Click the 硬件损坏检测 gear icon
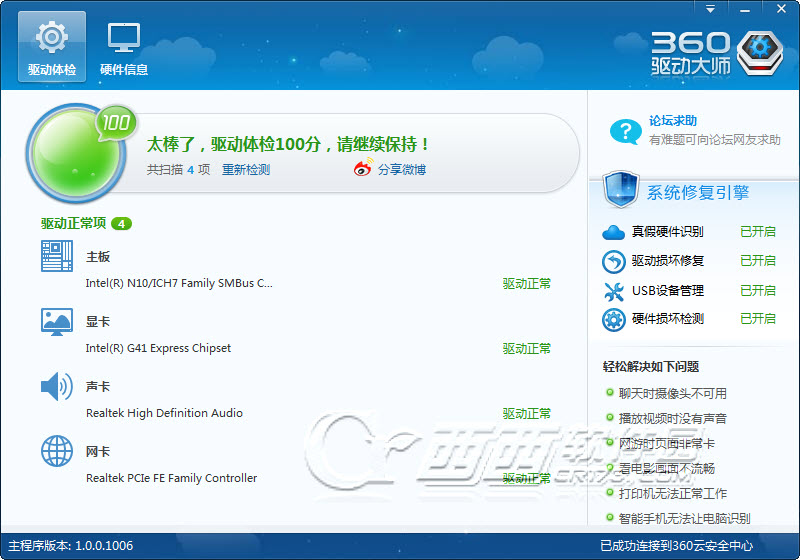800x560 pixels. tap(613, 320)
